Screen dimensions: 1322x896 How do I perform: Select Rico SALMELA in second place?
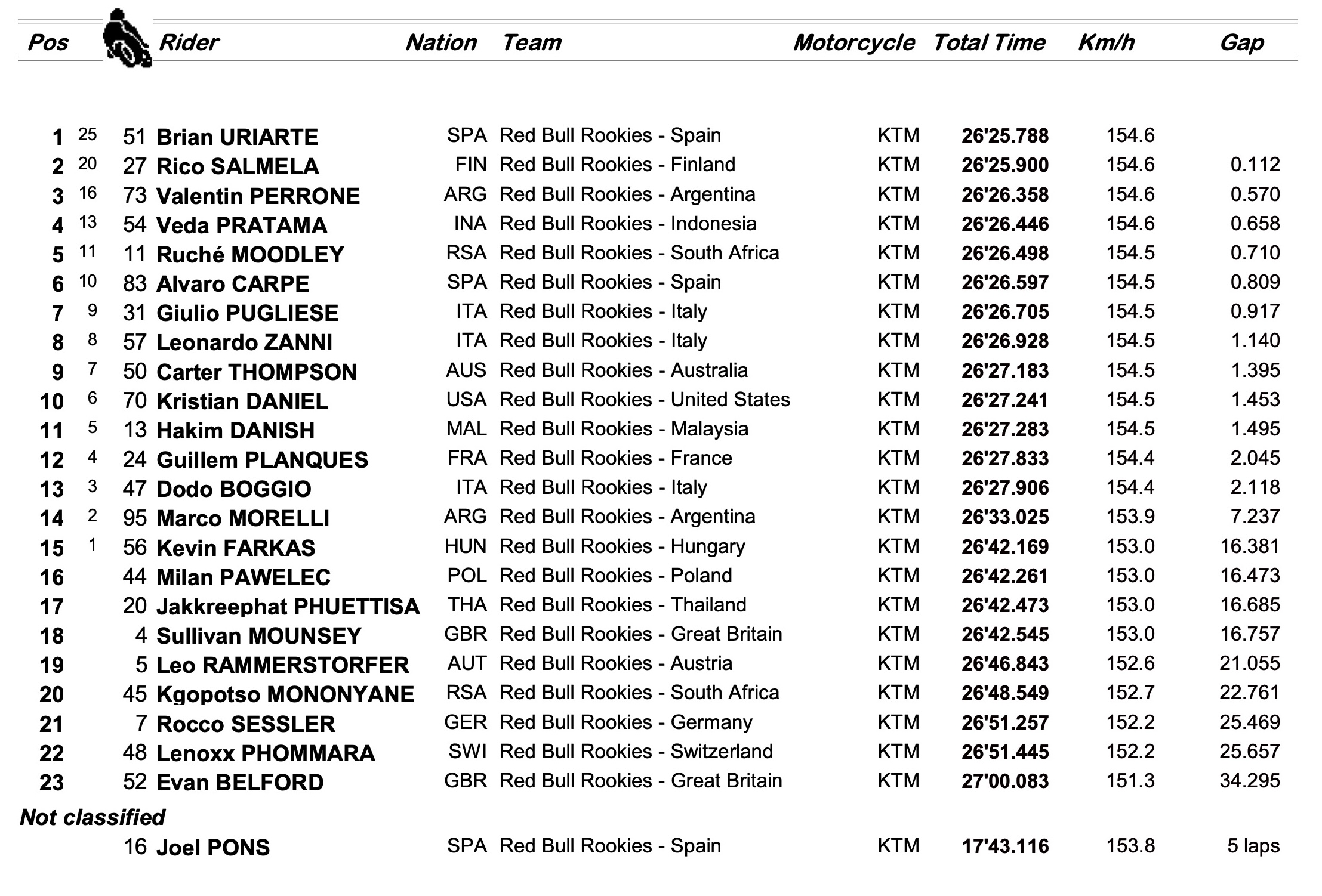[x=238, y=166]
